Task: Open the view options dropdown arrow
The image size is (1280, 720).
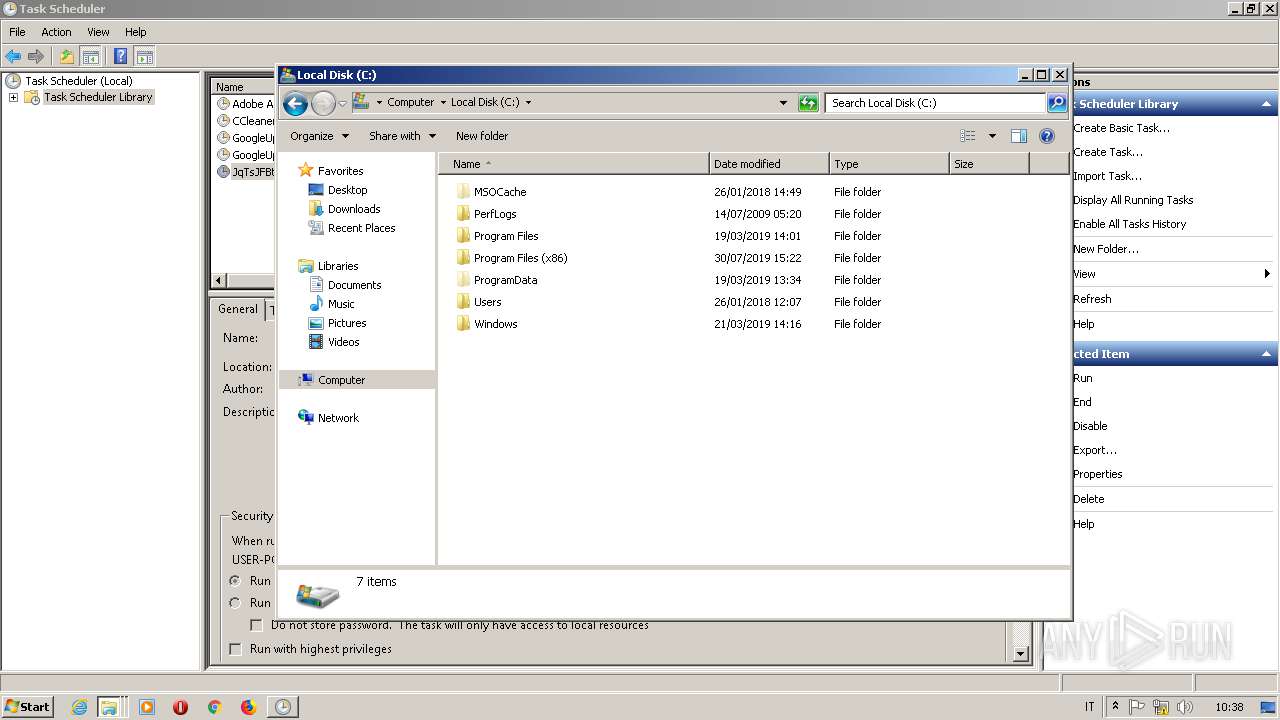Action: (992, 136)
